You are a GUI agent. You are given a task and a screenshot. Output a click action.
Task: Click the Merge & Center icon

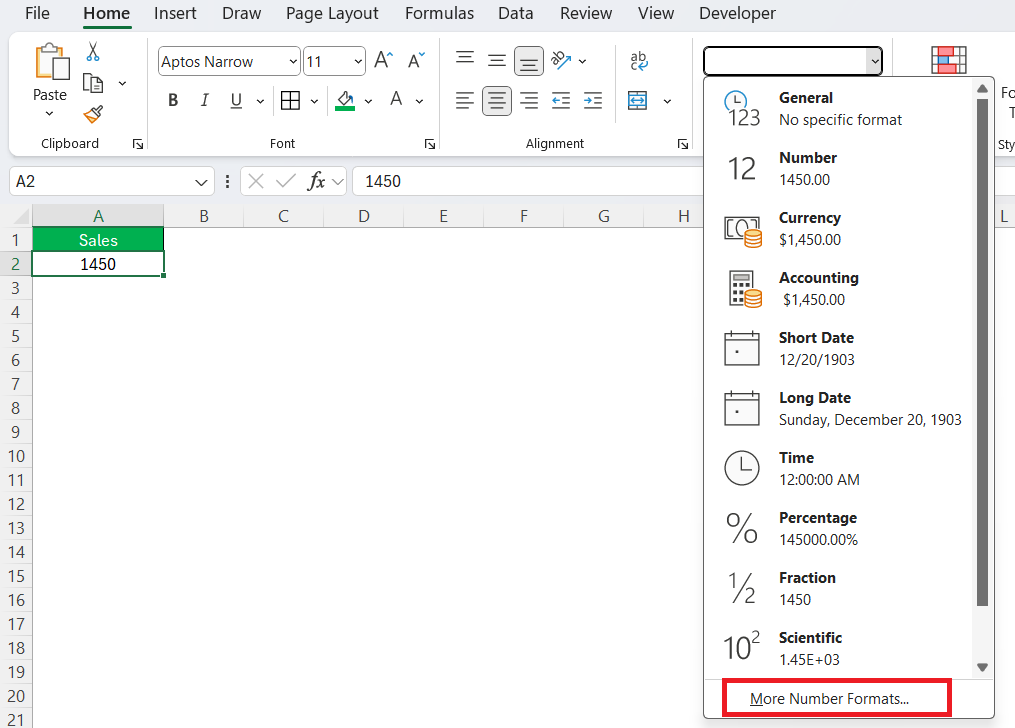pyautogui.click(x=638, y=100)
